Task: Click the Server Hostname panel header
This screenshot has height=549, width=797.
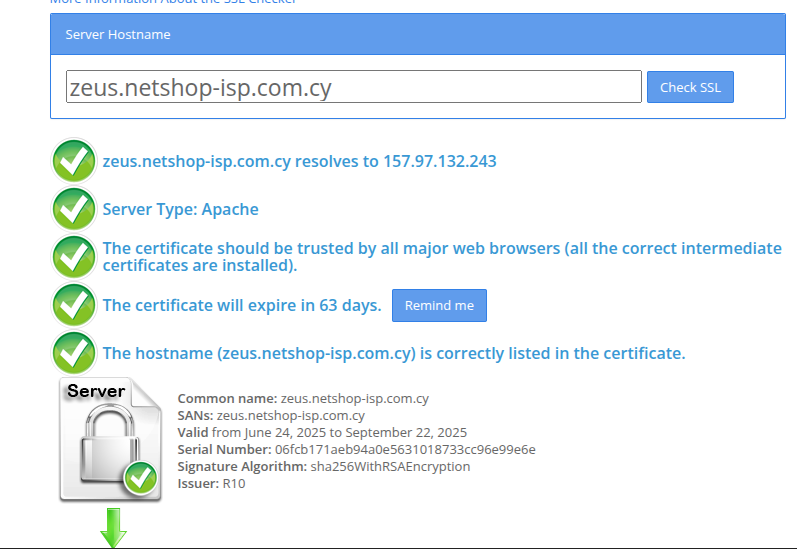Action: [x=418, y=35]
